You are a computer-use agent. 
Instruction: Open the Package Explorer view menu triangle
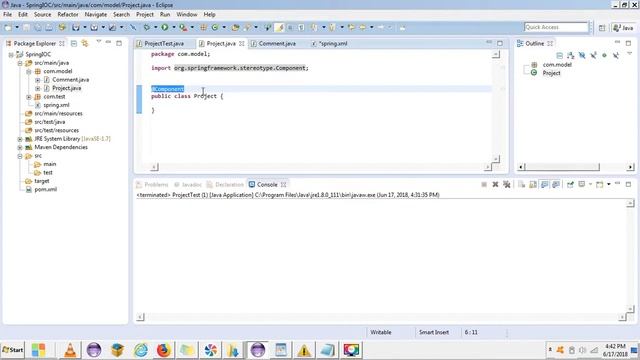(98, 42)
